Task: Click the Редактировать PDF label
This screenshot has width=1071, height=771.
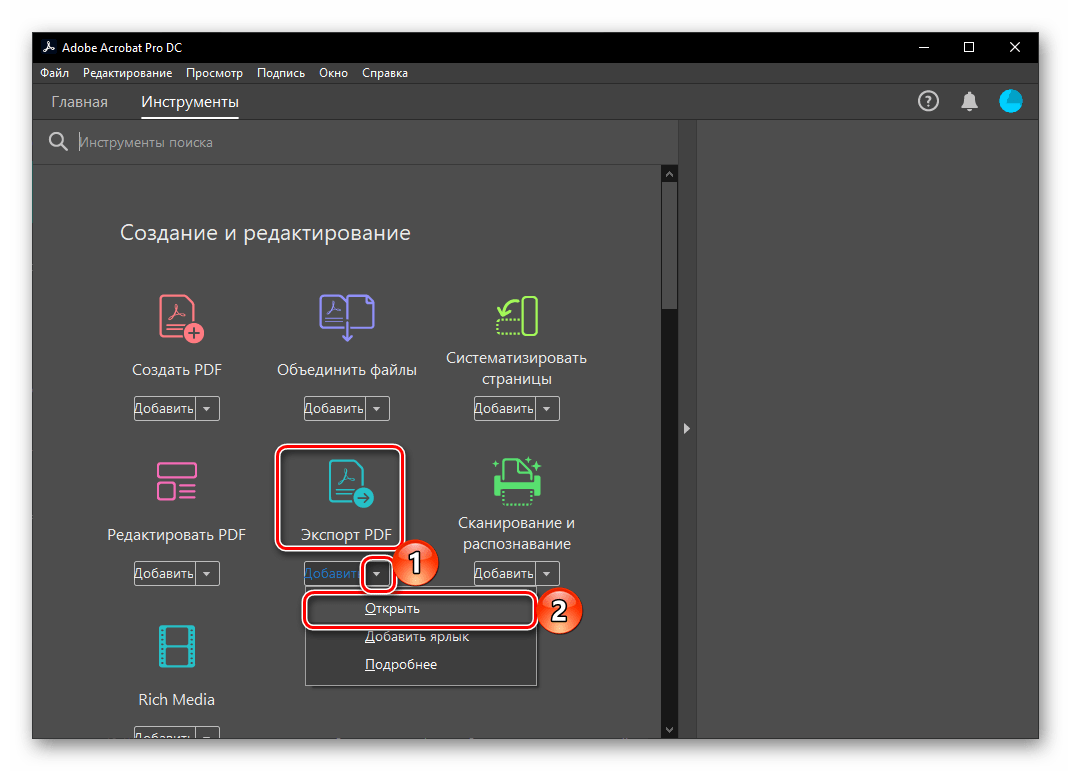Action: (176, 535)
